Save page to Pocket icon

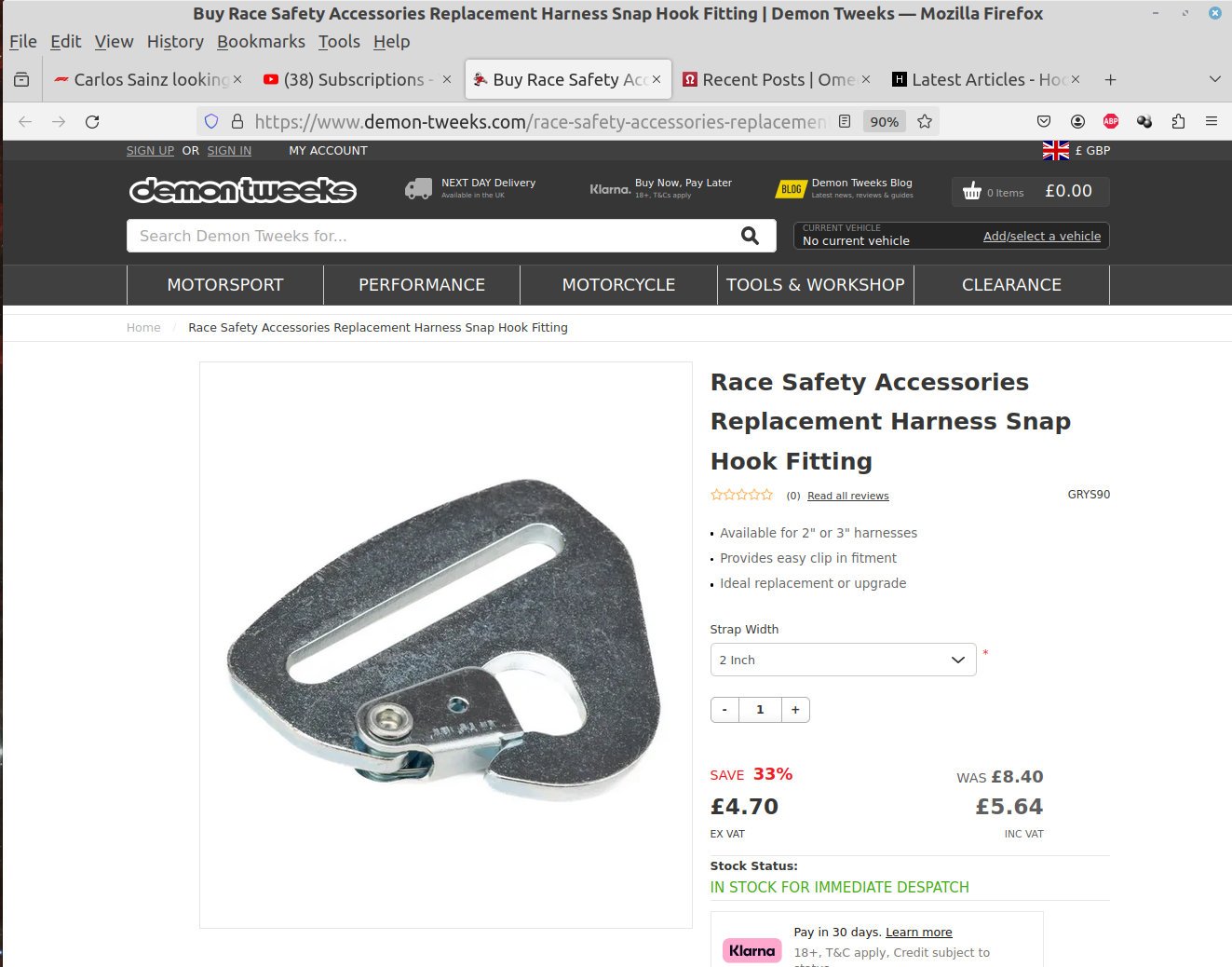(x=1044, y=121)
